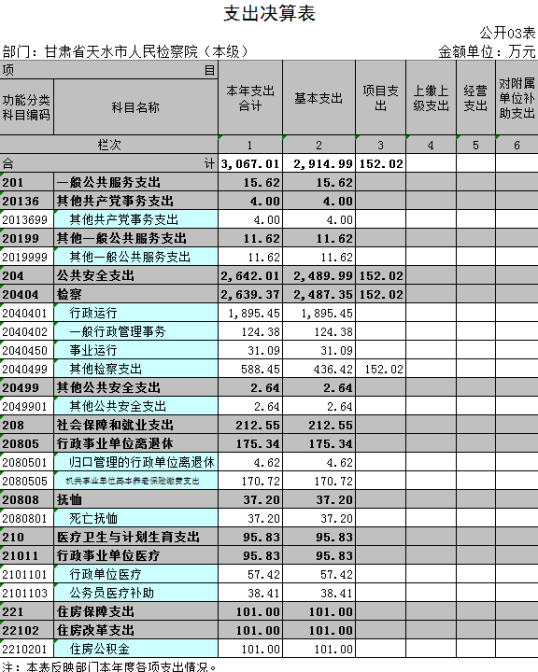Click the 事业运行 amount 31.09 total cell
Image resolution: width=538 pixels, height=672 pixels.
[x=250, y=350]
